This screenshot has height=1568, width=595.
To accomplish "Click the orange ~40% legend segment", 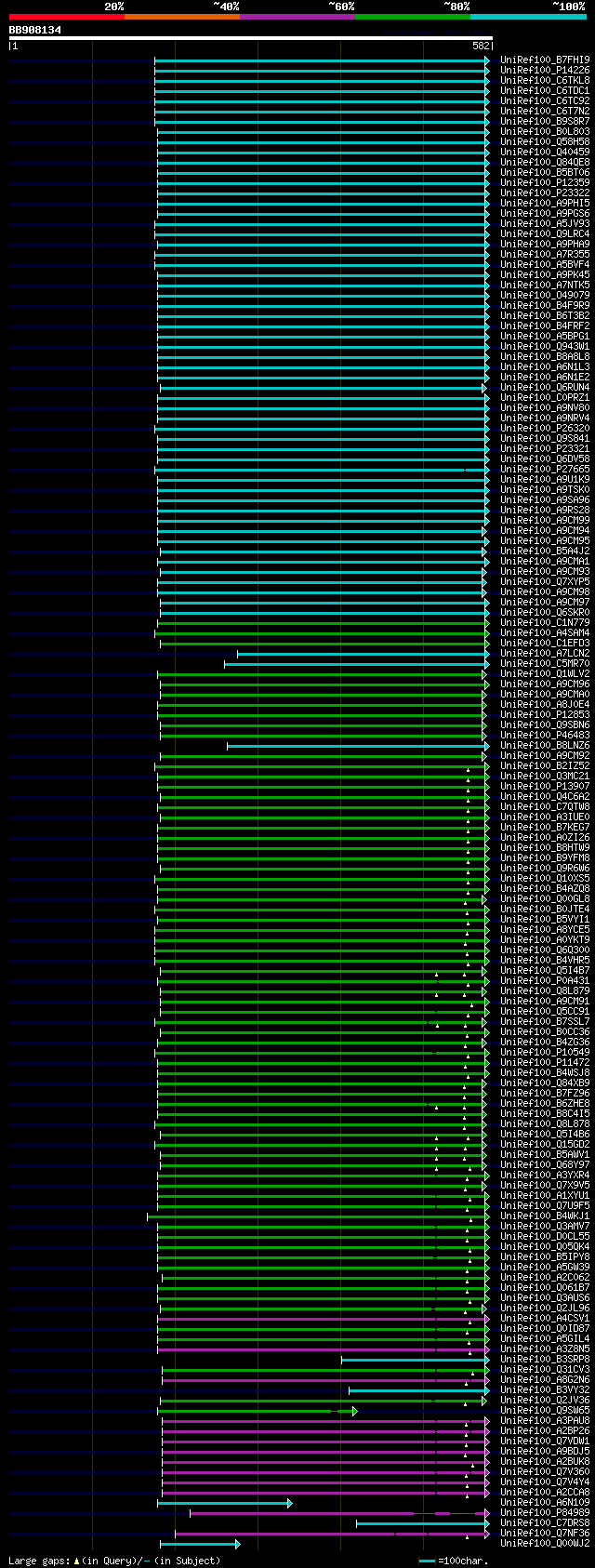I will pos(182,16).
